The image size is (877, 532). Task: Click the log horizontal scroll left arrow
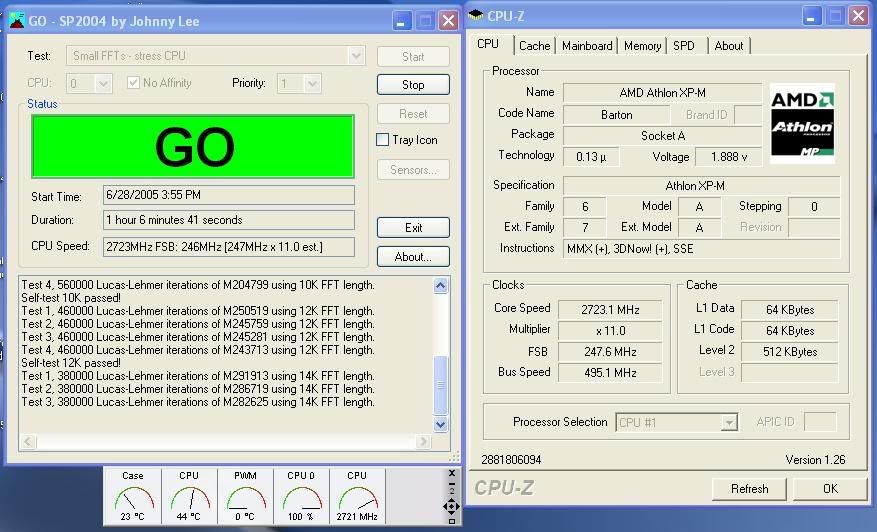click(29, 442)
